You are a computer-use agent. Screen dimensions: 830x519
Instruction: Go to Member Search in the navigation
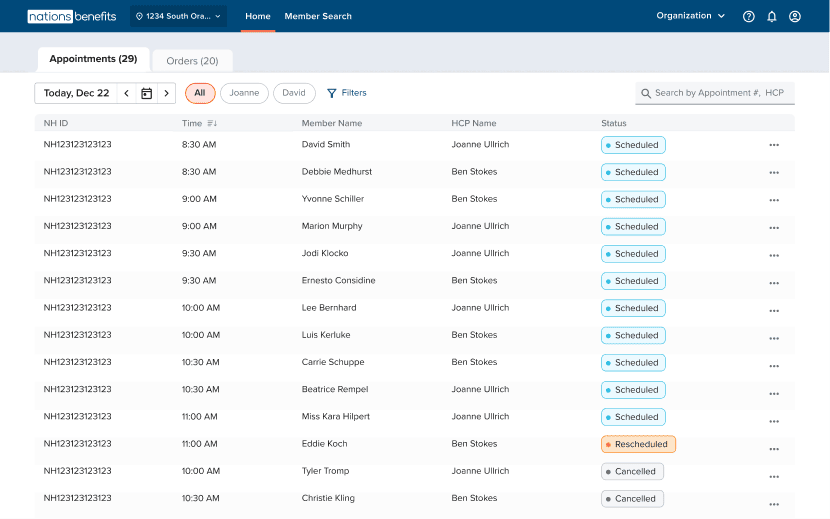click(x=318, y=16)
